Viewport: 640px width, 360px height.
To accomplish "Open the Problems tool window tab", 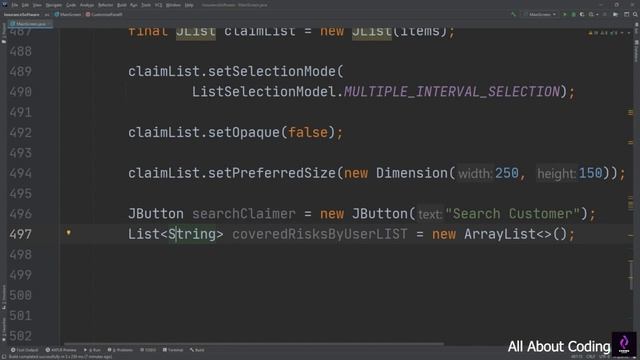I will point(120,350).
